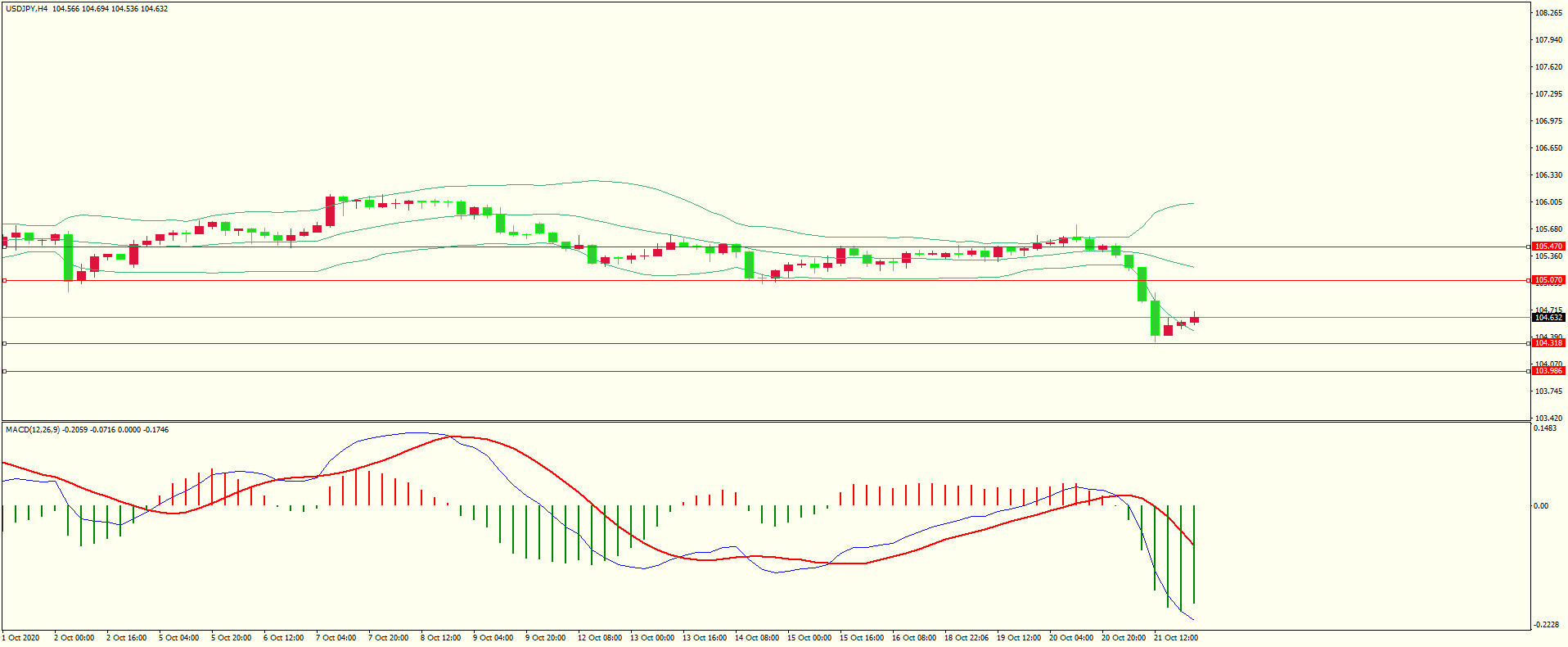Click the 16 Oct 08:00 time label
This screenshot has height=647, width=1568.
pyautogui.click(x=914, y=638)
